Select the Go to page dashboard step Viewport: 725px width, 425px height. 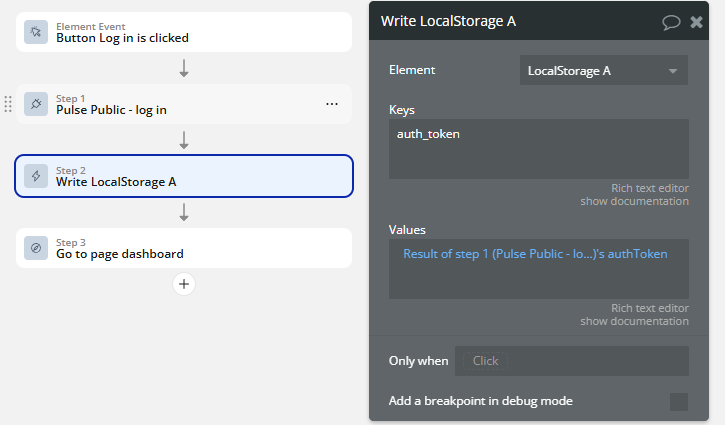(184, 248)
